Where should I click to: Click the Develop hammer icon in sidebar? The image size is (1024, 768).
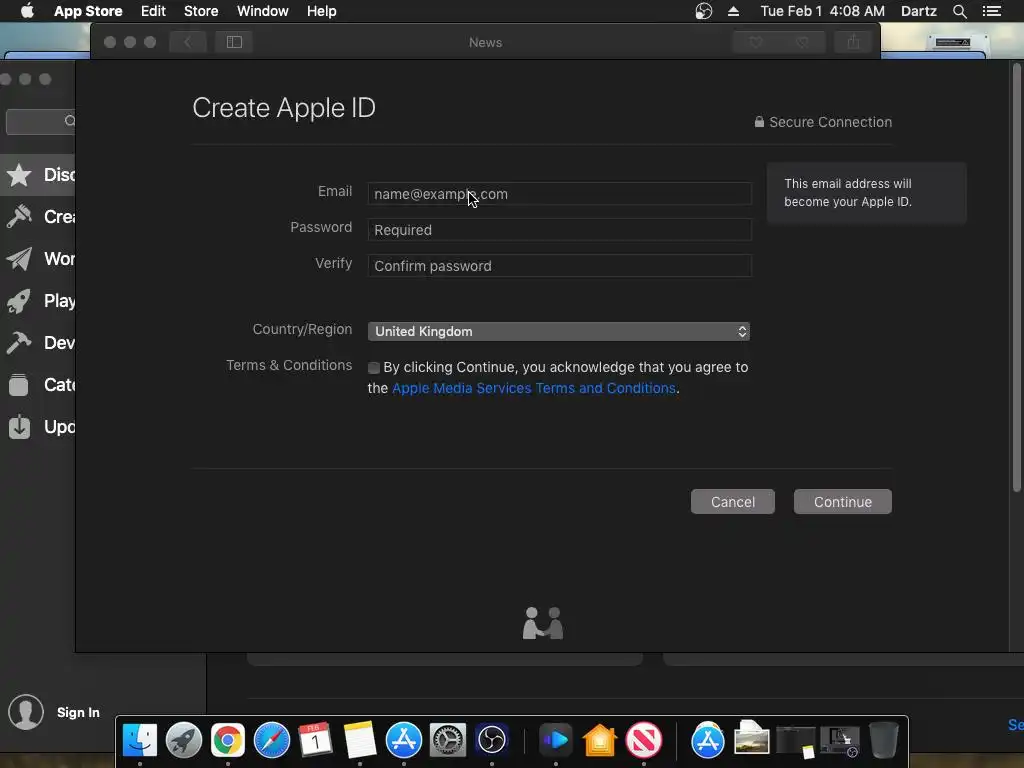tap(19, 343)
